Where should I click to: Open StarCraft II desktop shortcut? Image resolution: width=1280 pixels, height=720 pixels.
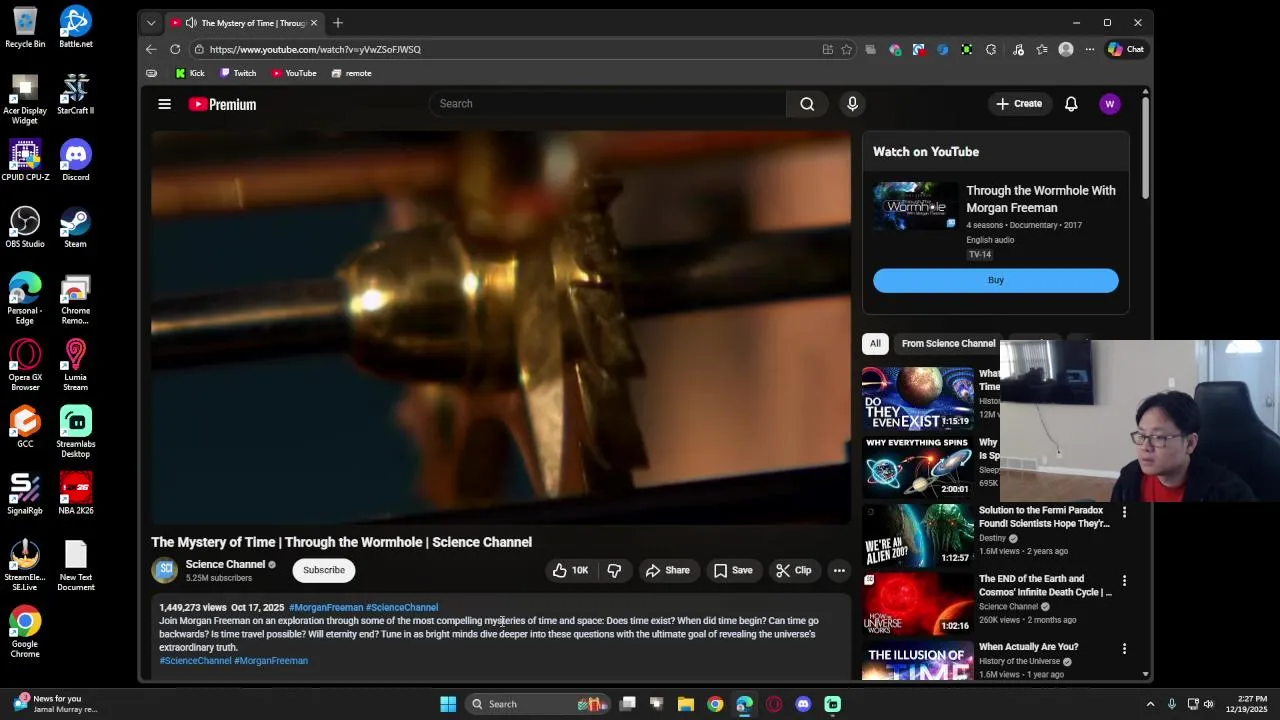[x=75, y=94]
